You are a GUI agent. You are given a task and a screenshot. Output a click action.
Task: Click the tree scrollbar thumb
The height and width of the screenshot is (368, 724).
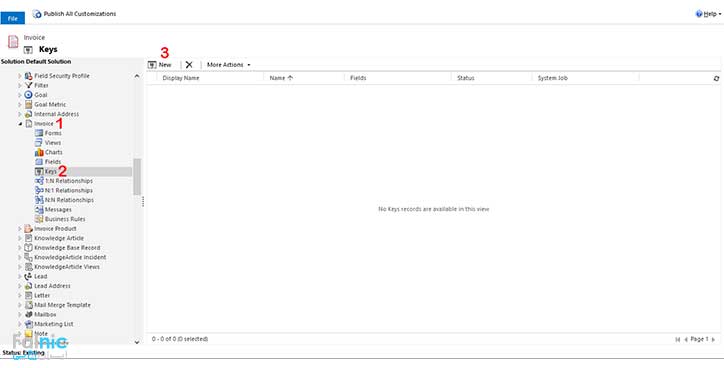137,177
